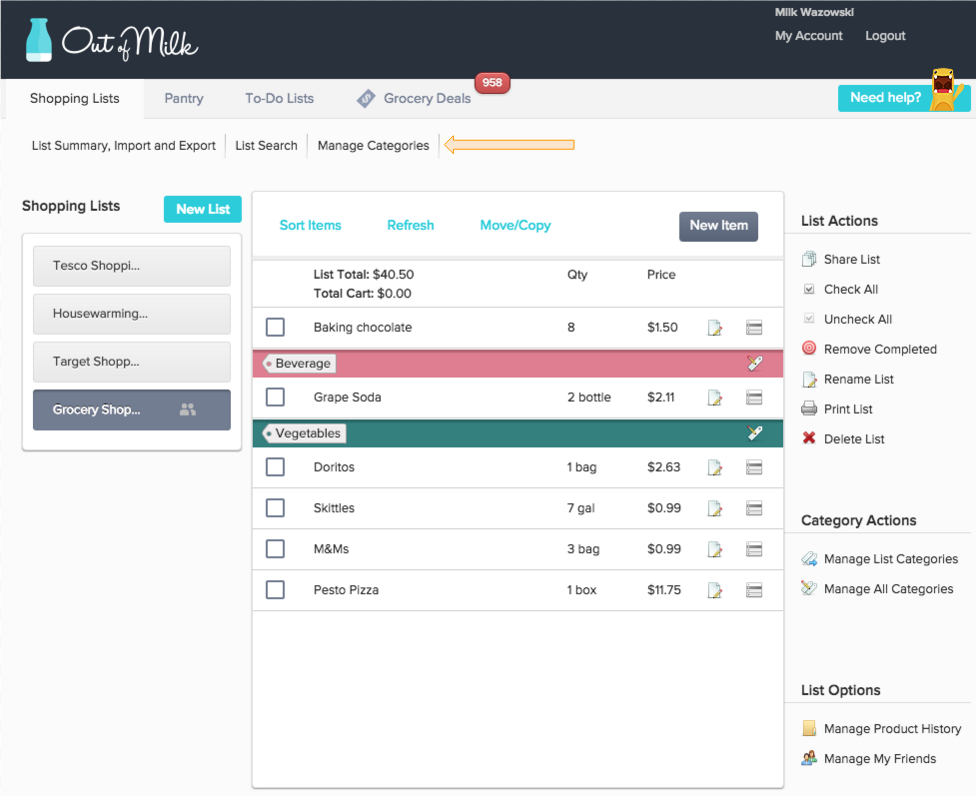Open My Account
The height and width of the screenshot is (796, 976).
(809, 36)
